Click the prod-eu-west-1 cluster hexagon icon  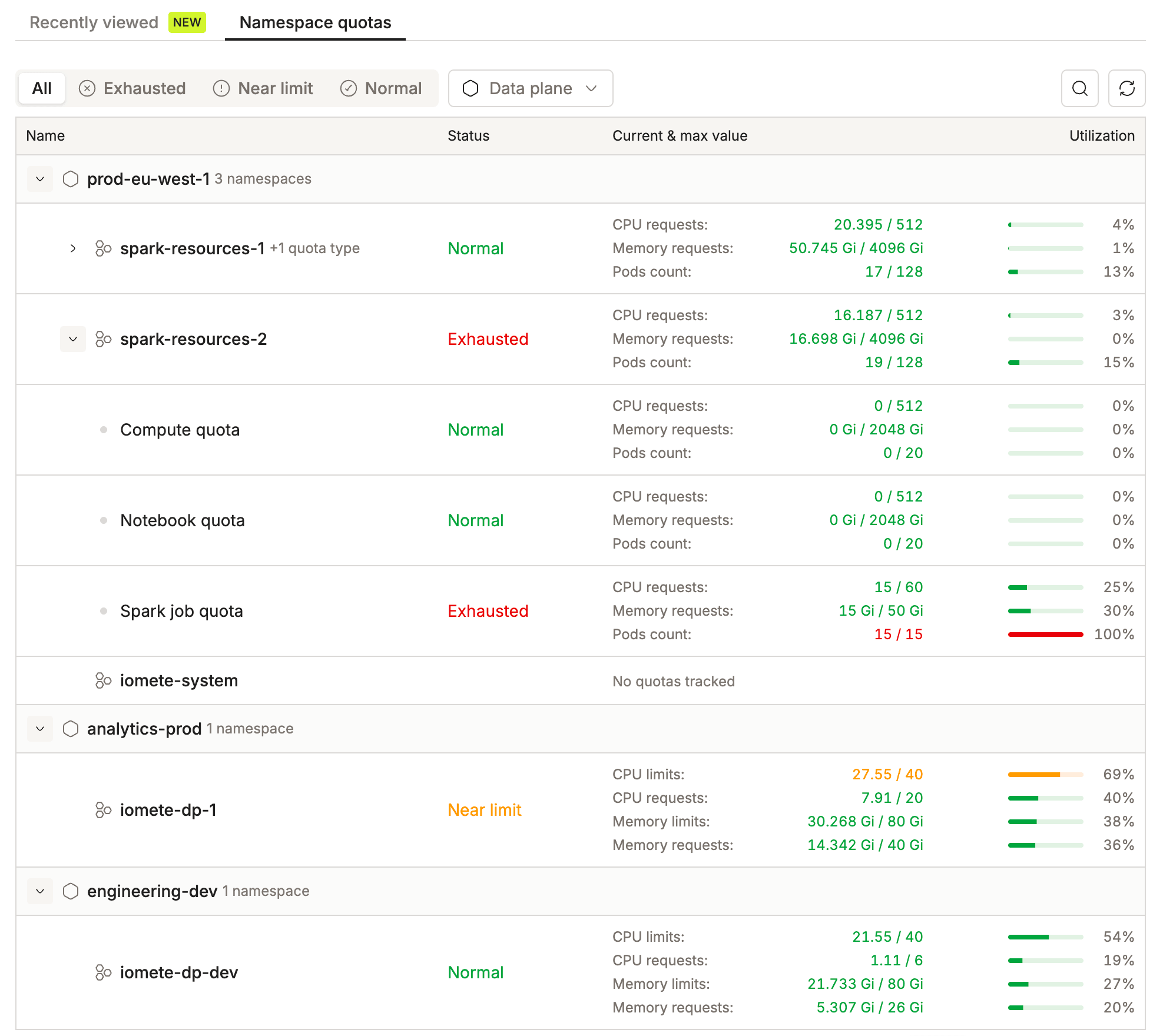[x=71, y=179]
